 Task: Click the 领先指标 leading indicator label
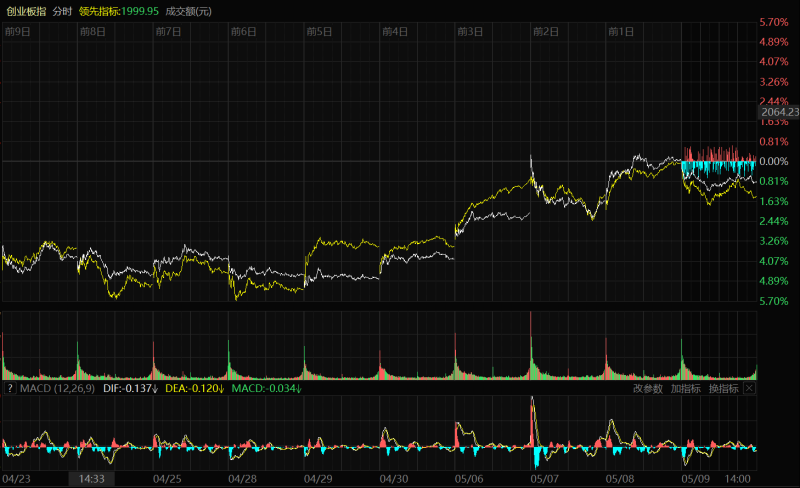(118, 10)
